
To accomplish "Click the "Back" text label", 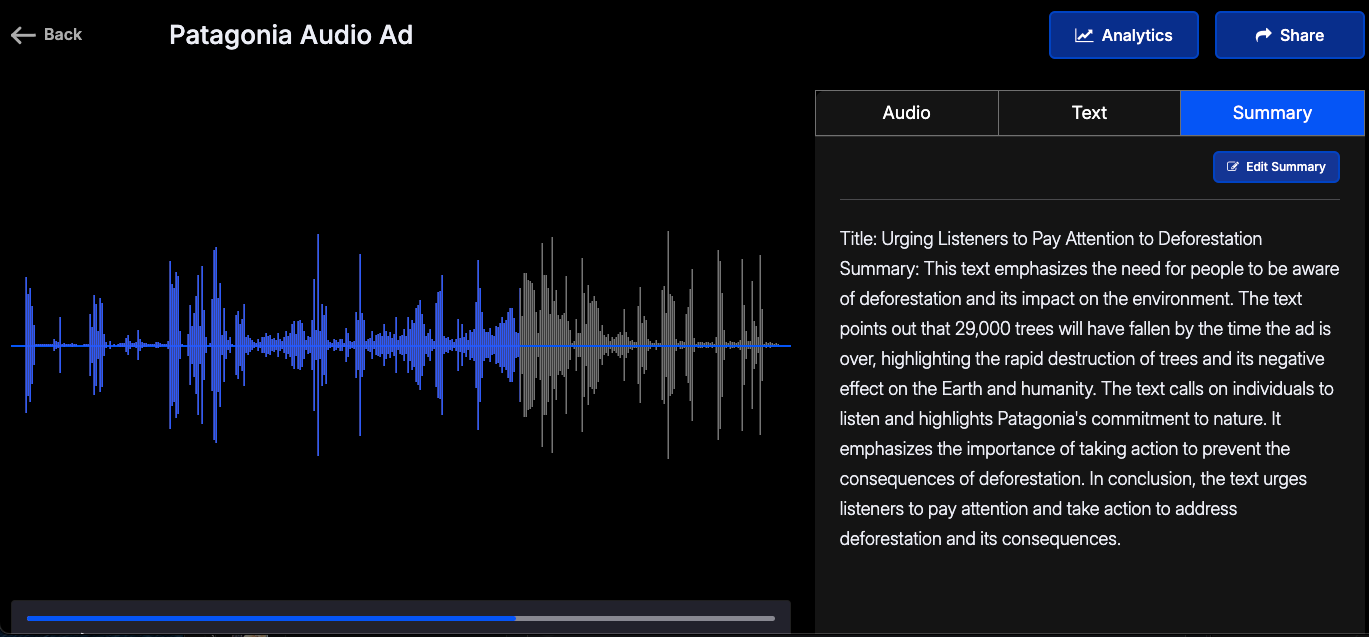I will [x=63, y=35].
